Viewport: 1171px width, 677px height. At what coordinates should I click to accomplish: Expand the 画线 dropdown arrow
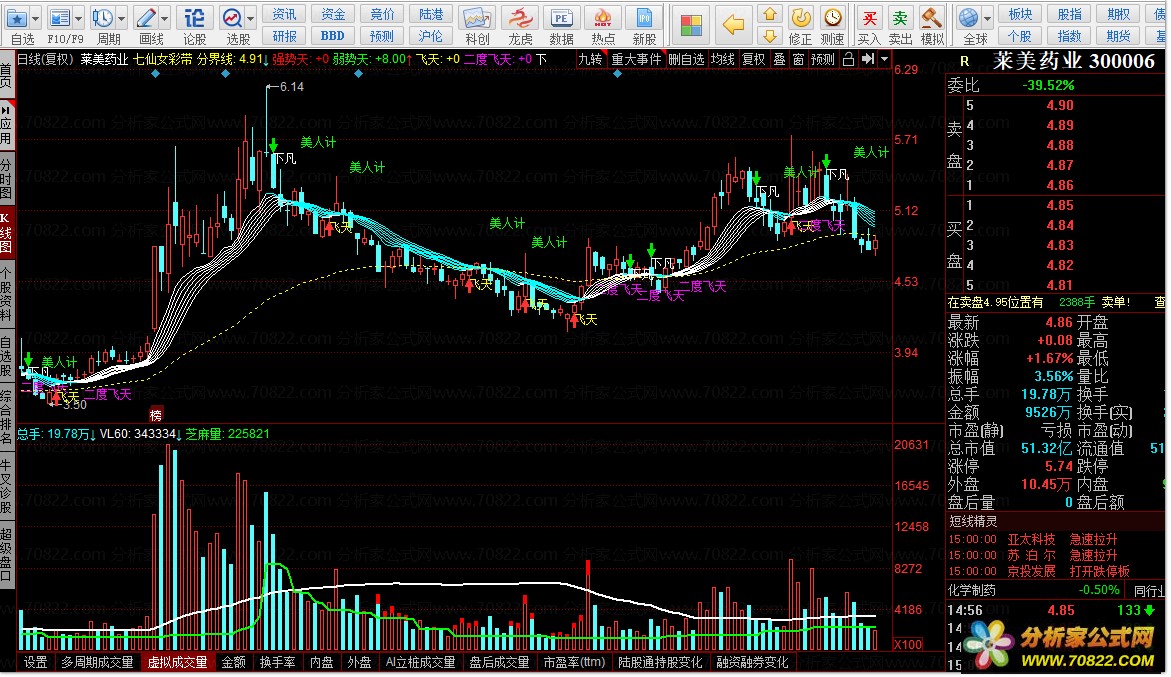click(164, 19)
